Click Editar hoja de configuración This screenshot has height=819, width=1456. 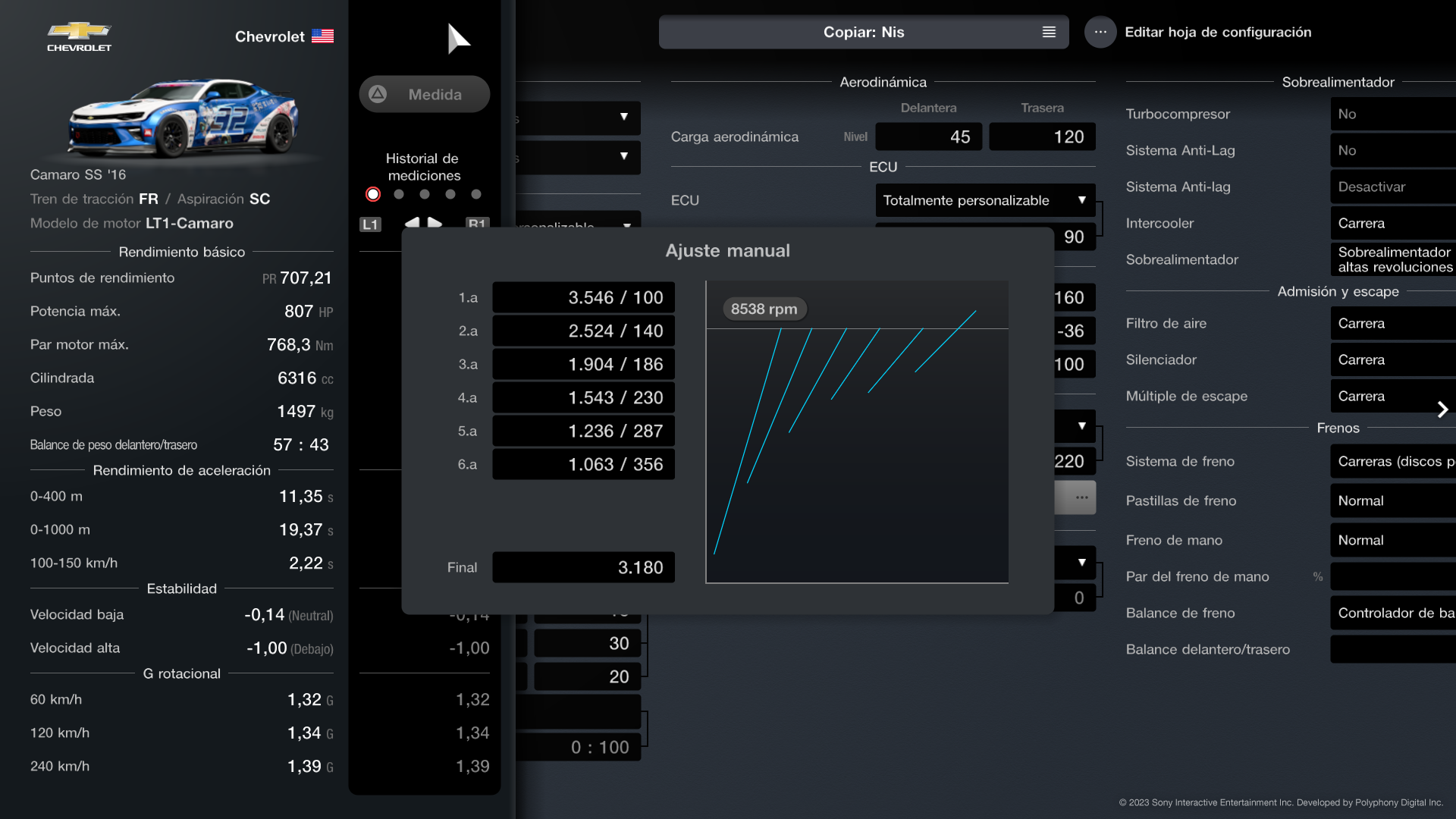pyautogui.click(x=1217, y=32)
